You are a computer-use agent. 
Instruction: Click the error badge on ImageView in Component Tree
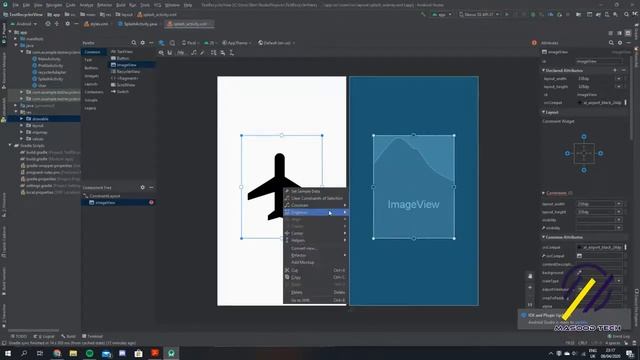151,202
